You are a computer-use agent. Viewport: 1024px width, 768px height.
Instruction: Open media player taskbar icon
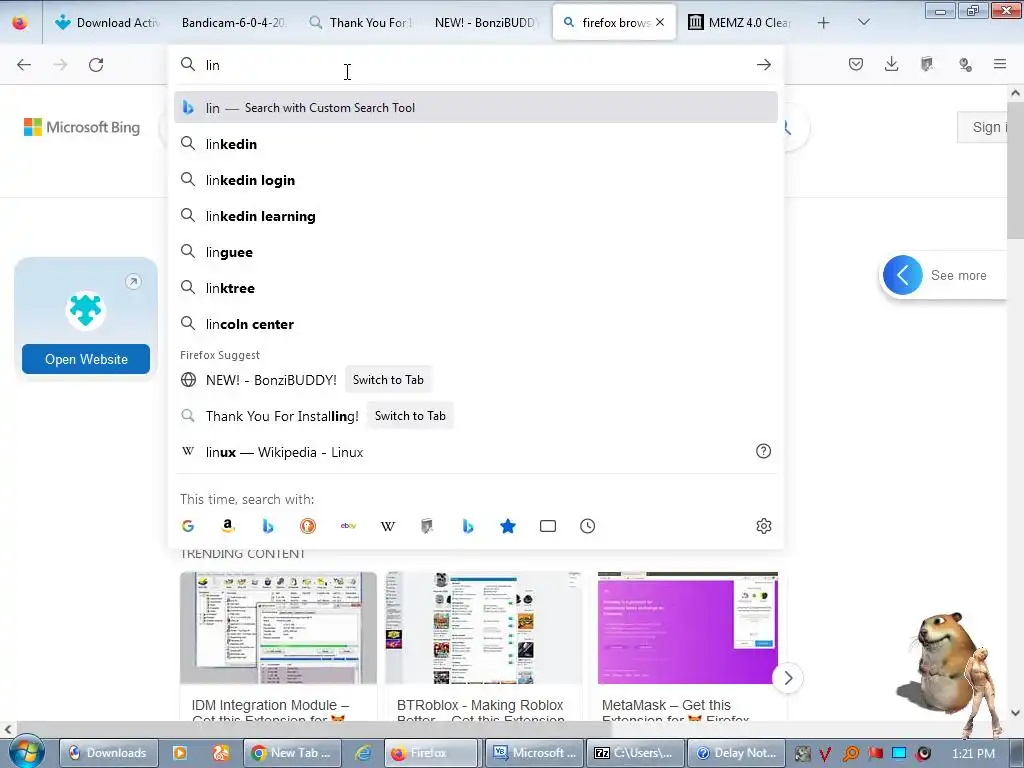point(180,753)
